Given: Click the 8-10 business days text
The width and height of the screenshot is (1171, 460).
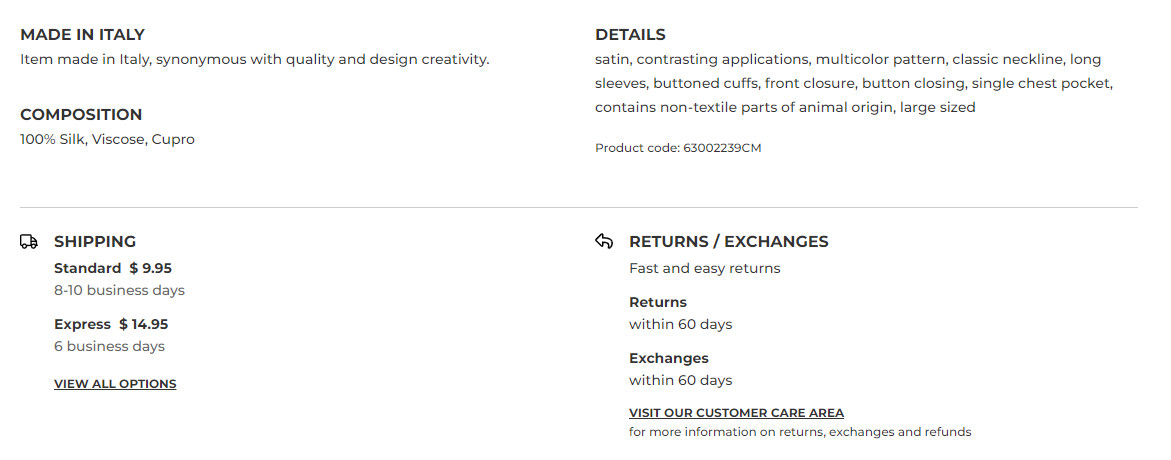Looking at the screenshot, I should pyautogui.click(x=119, y=290).
